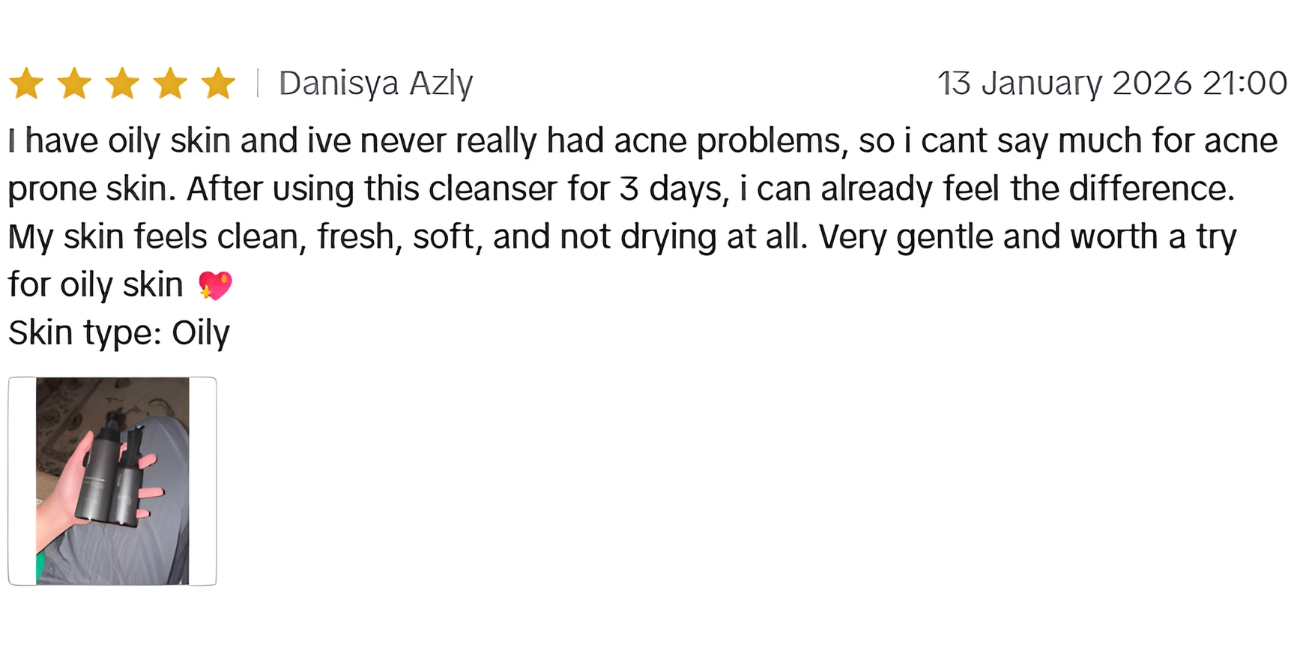Screen dimensions: 1300x650
Task: Click the "Oily" skin type value
Action: click(201, 333)
